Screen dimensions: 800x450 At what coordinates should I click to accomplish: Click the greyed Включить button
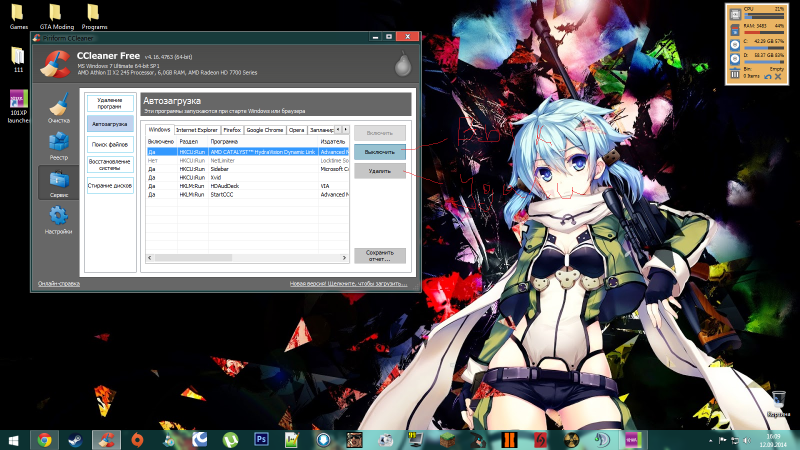coord(380,133)
